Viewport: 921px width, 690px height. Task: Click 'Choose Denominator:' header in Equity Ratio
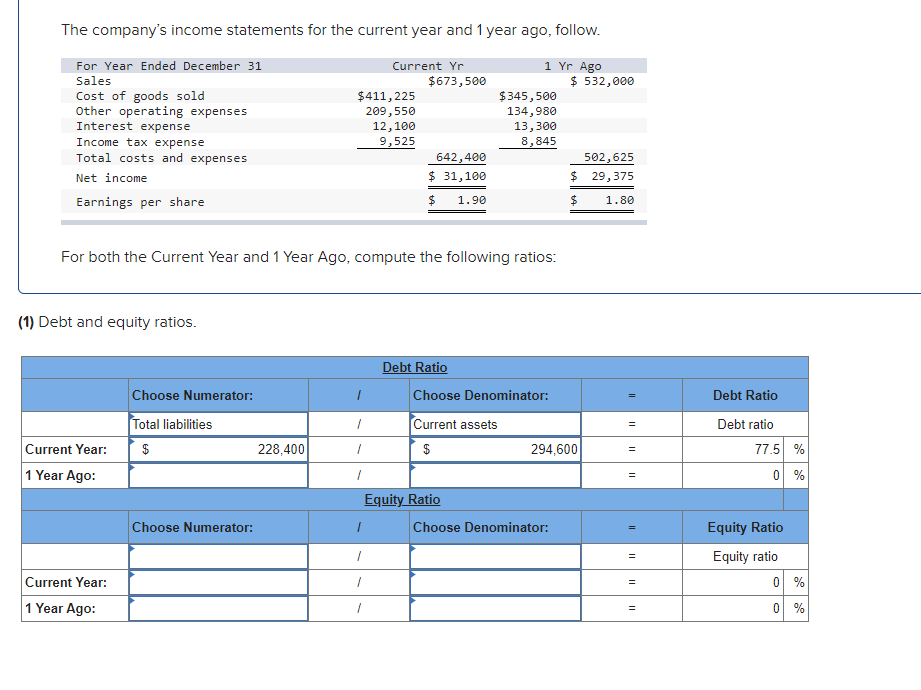click(x=480, y=527)
